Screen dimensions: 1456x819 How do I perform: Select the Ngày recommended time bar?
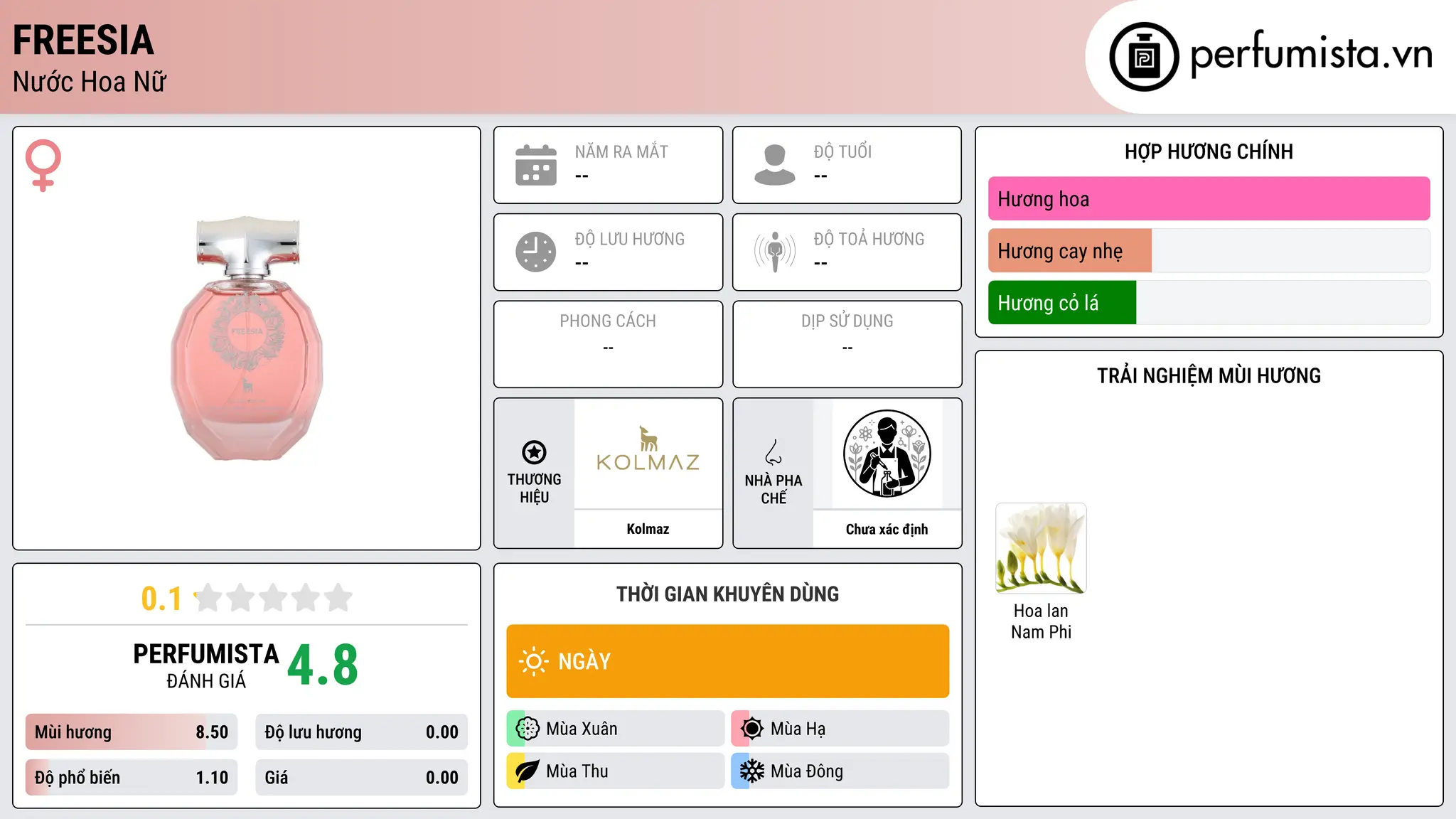point(728,661)
